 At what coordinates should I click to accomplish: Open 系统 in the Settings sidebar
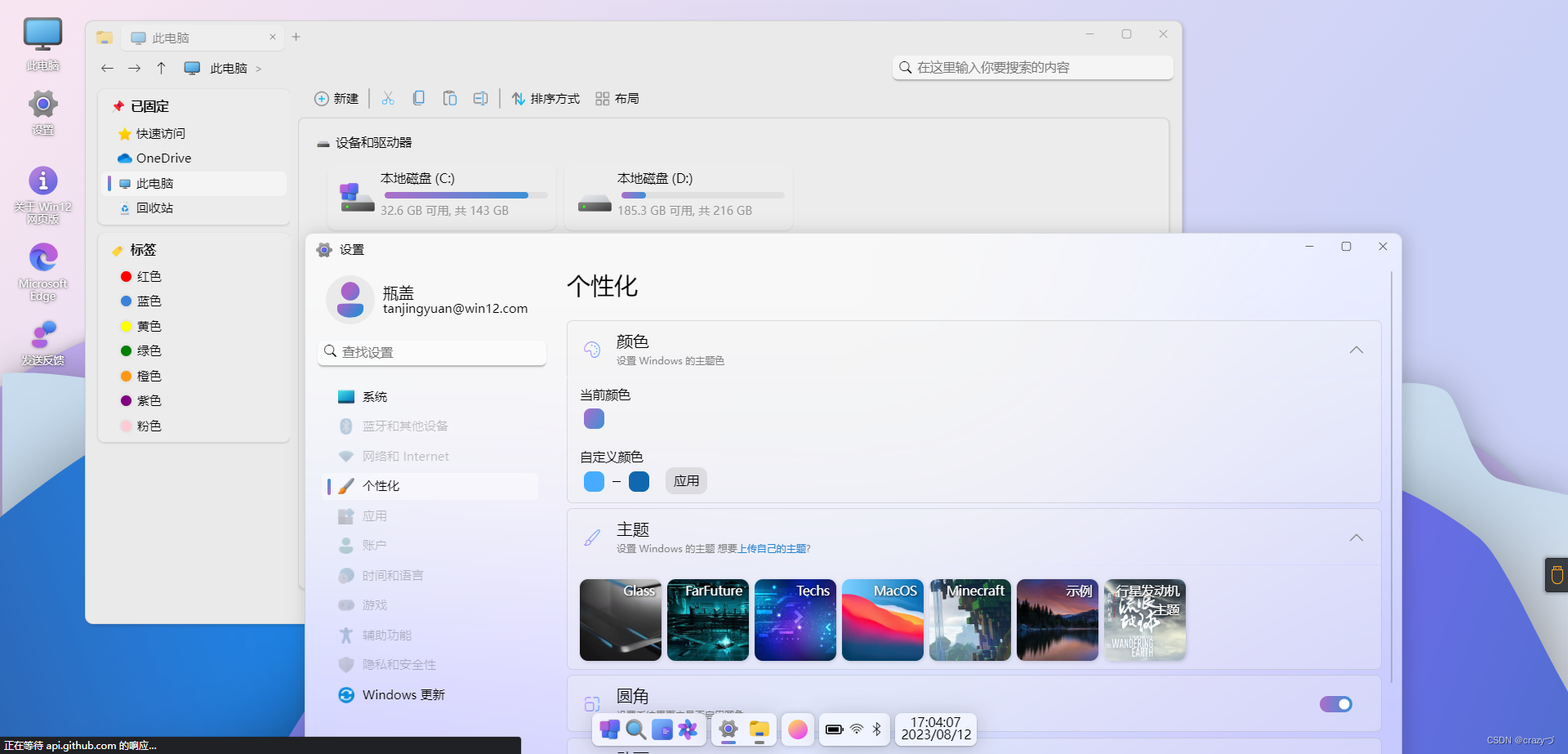[x=432, y=396]
